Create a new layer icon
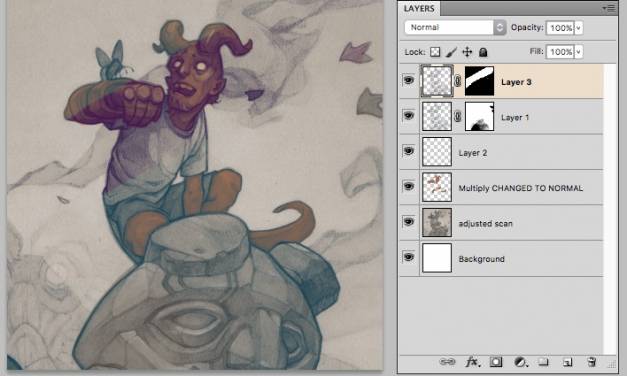This screenshot has width=627, height=376. [x=567, y=362]
